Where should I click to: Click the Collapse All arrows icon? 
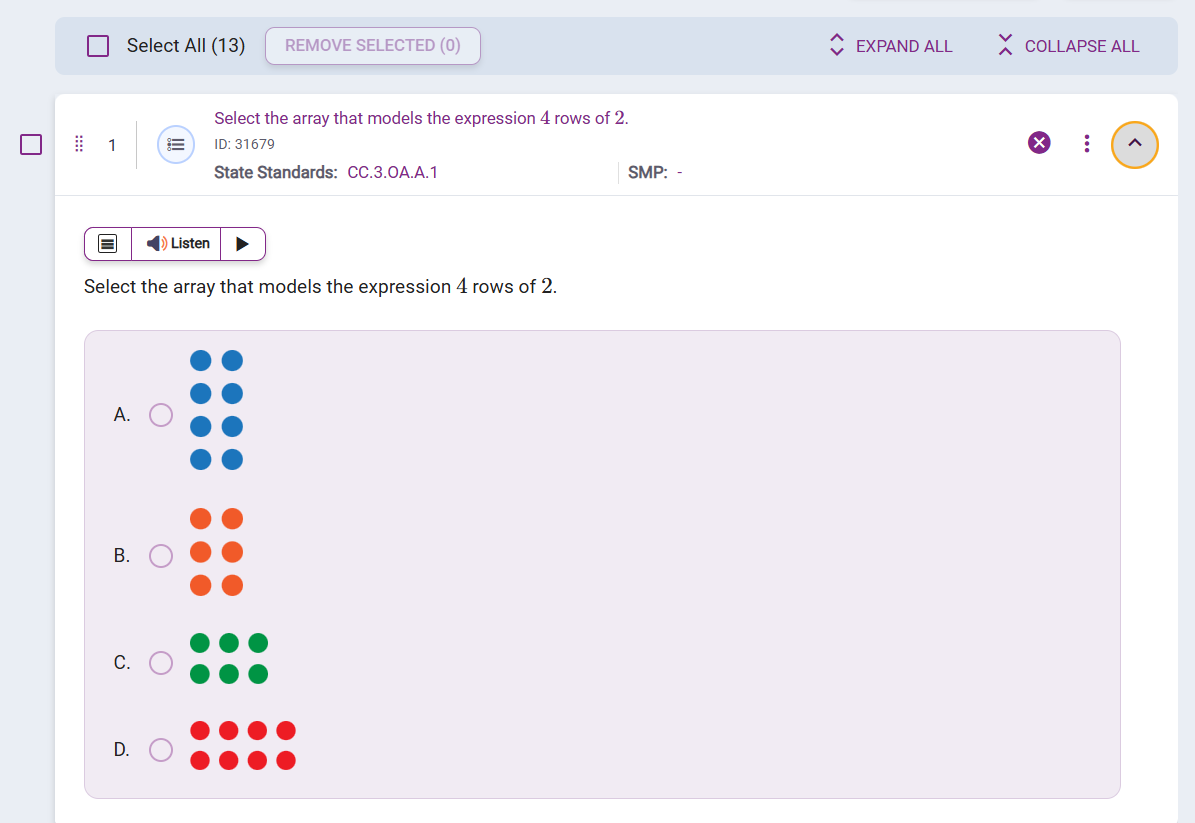1005,46
